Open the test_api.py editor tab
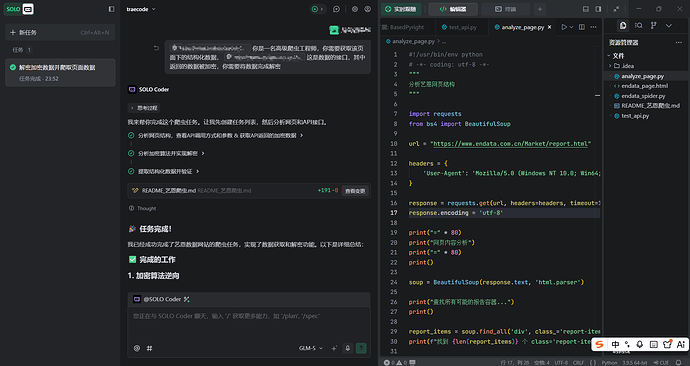 (459, 27)
